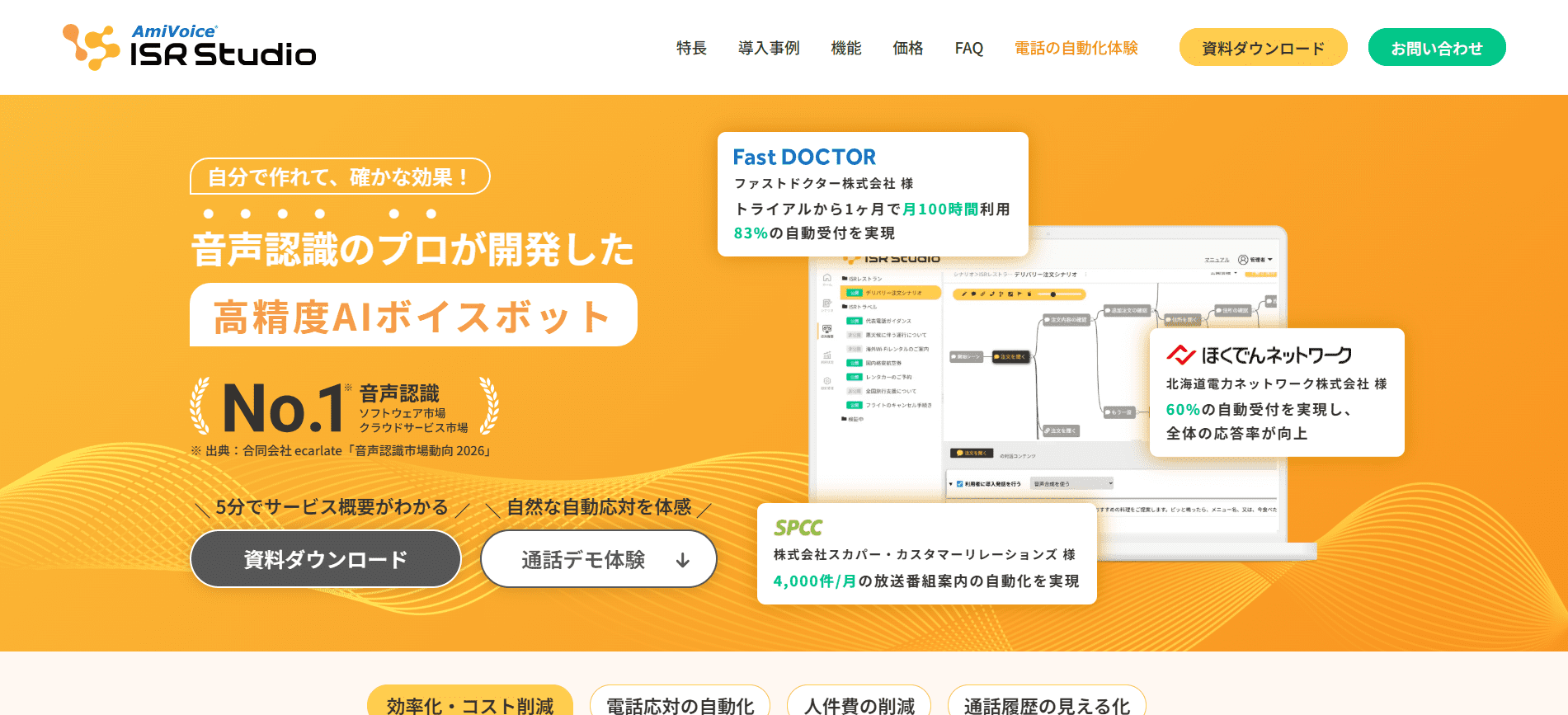Open the 導入事例 menu item

[x=769, y=48]
